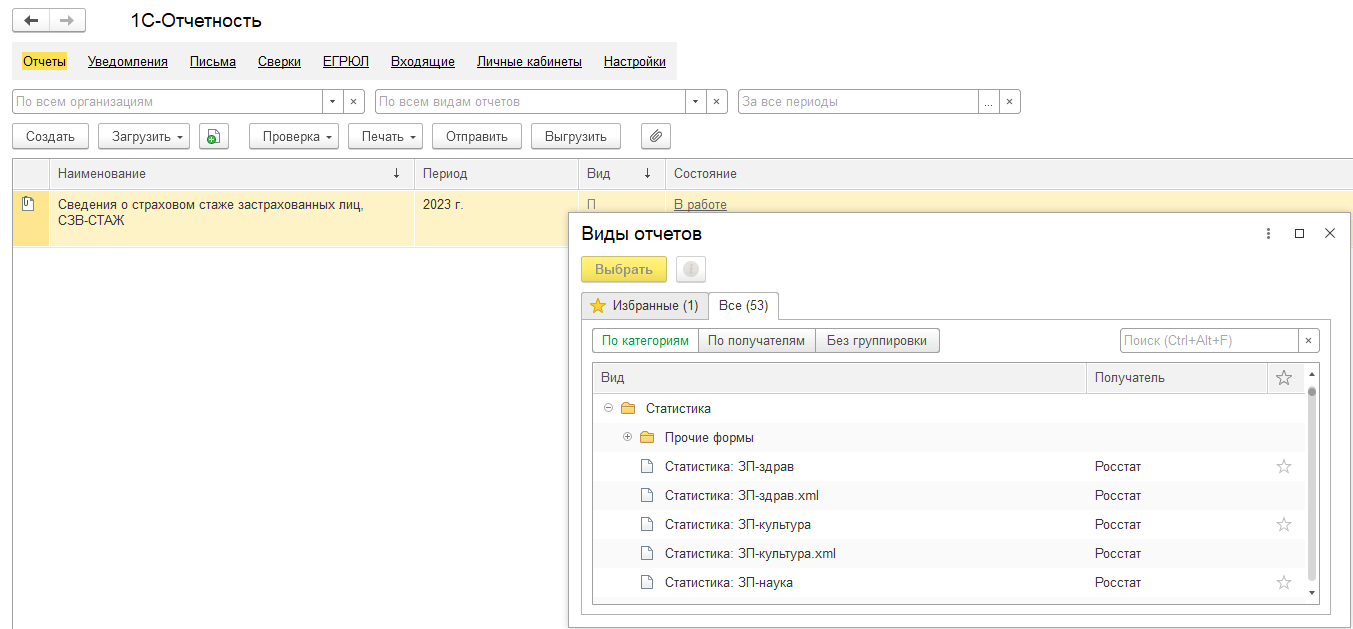Open the organizations dropdown arrow
1353x629 pixels.
tap(333, 102)
